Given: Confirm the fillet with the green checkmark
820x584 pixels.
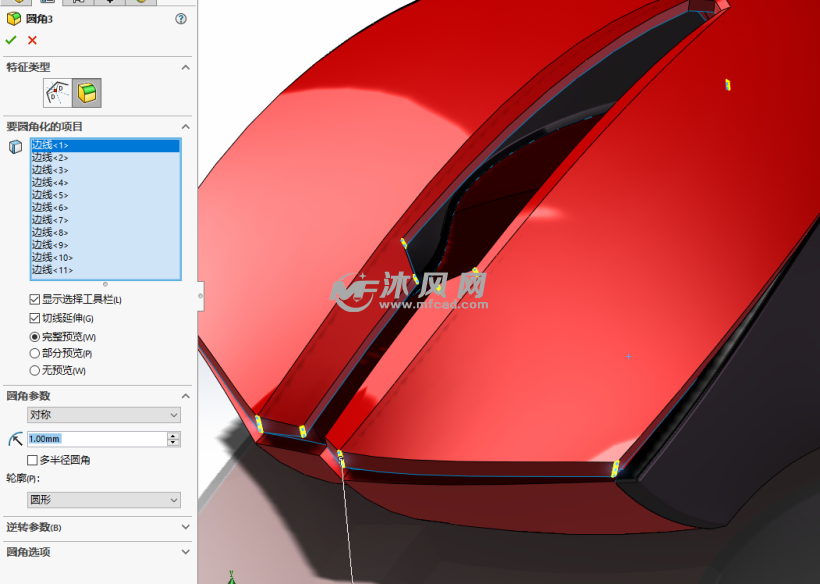Looking at the screenshot, I should (x=11, y=40).
